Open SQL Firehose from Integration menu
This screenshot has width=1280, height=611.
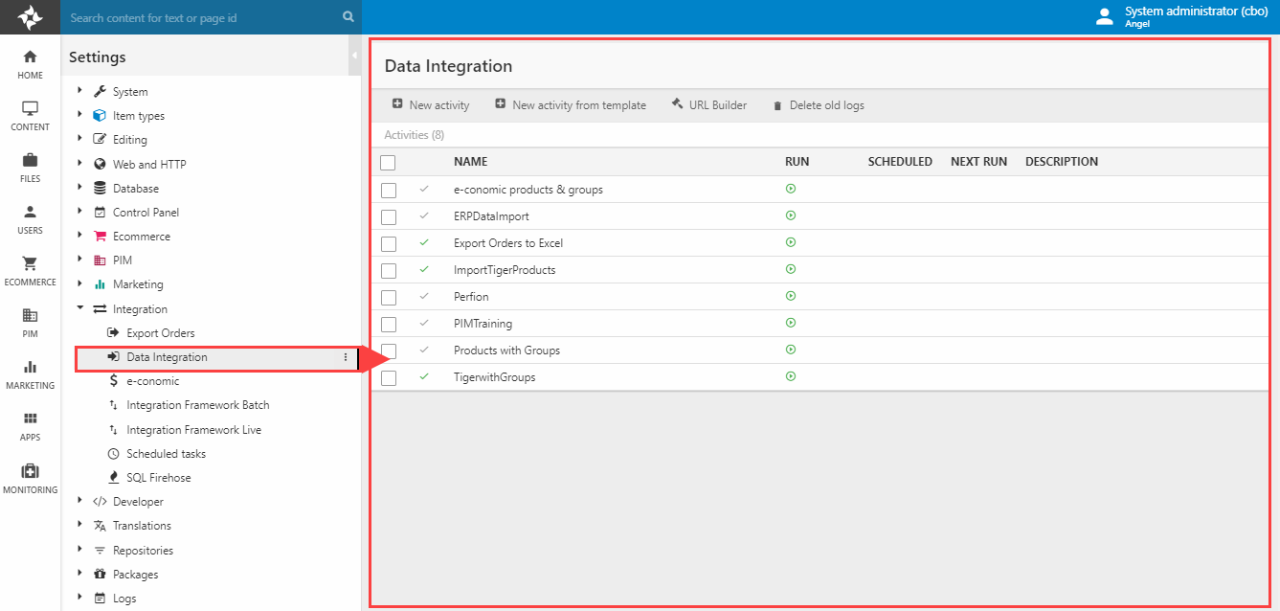[158, 478]
